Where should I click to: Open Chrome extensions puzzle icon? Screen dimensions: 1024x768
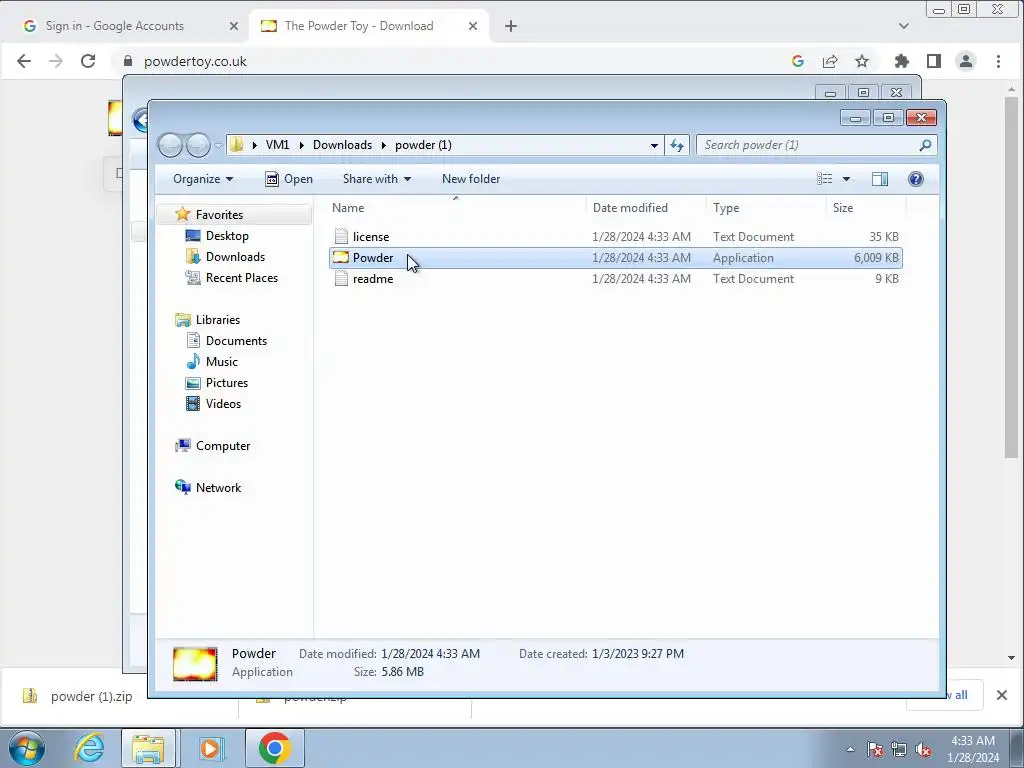coord(902,61)
